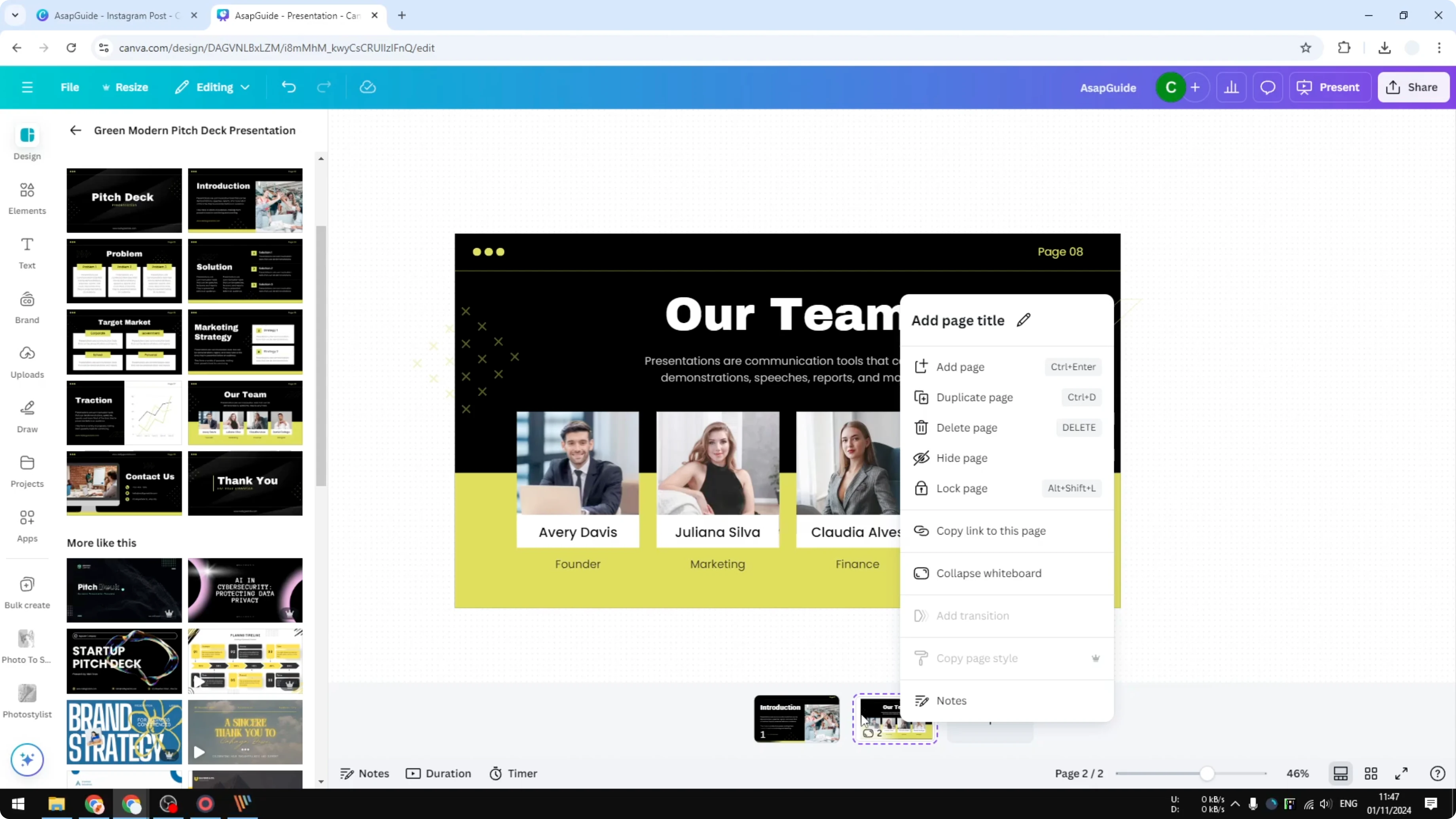Select the Text tool in the sidebar

(x=27, y=252)
